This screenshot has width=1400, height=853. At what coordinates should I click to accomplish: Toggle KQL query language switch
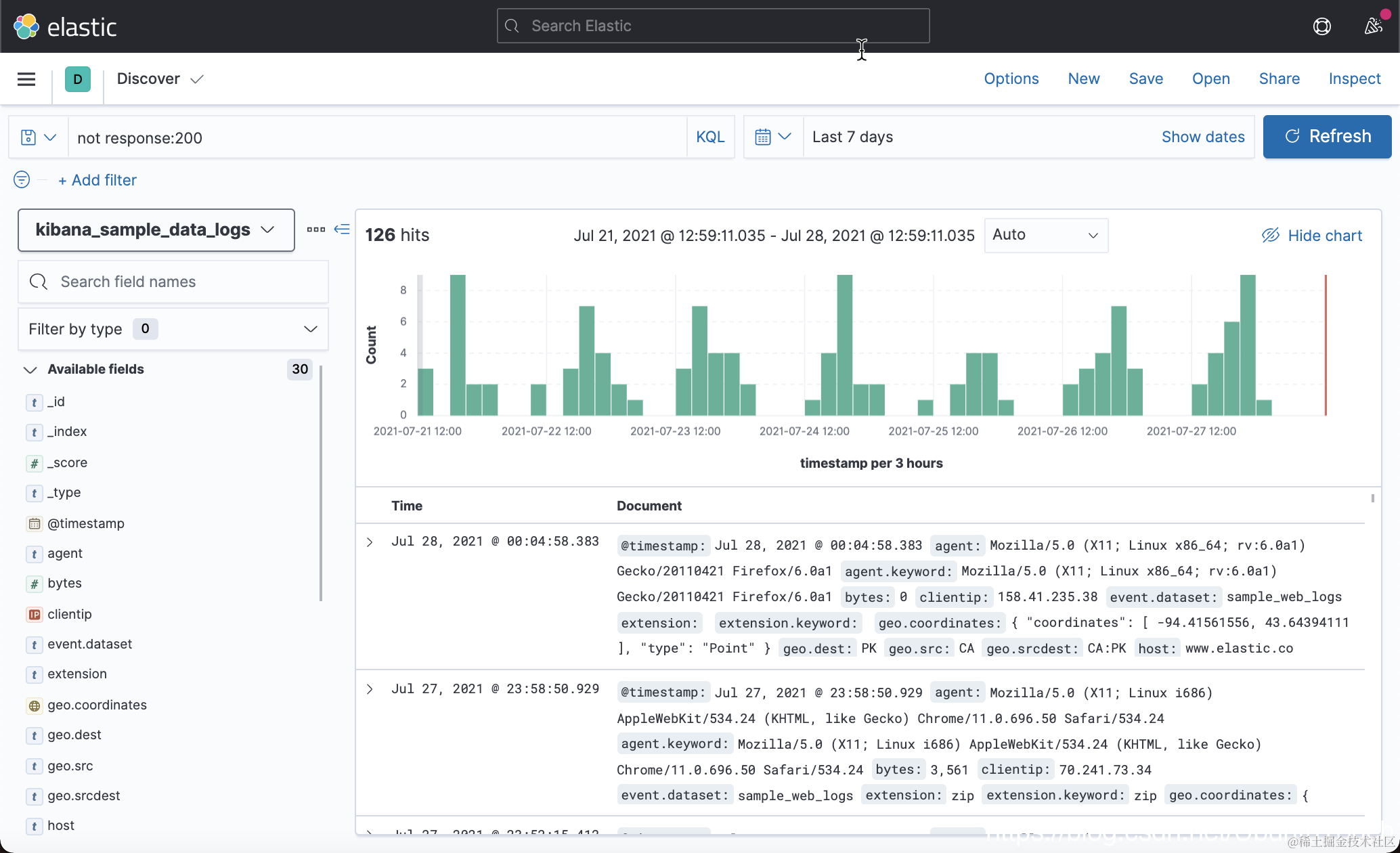(710, 137)
